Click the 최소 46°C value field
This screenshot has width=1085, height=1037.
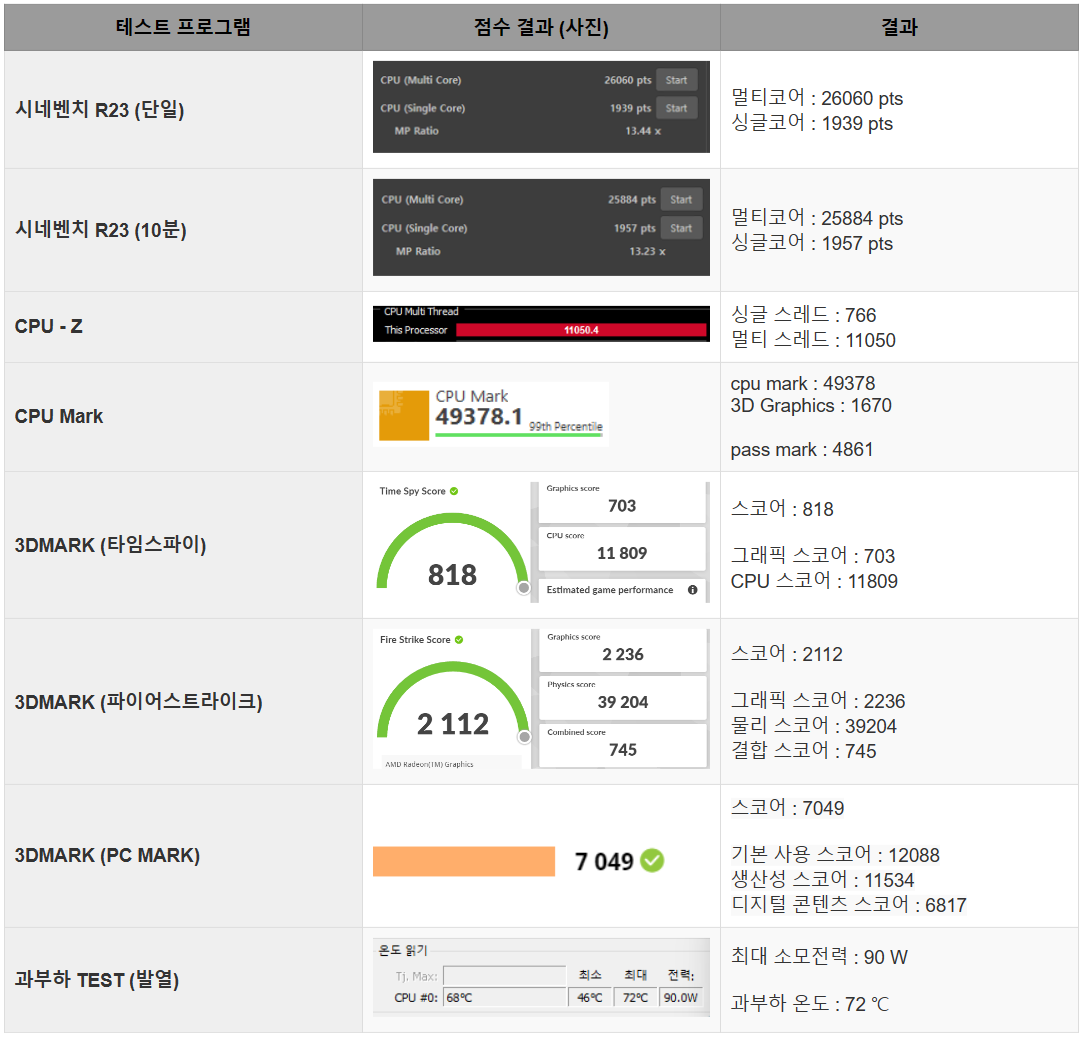[590, 998]
